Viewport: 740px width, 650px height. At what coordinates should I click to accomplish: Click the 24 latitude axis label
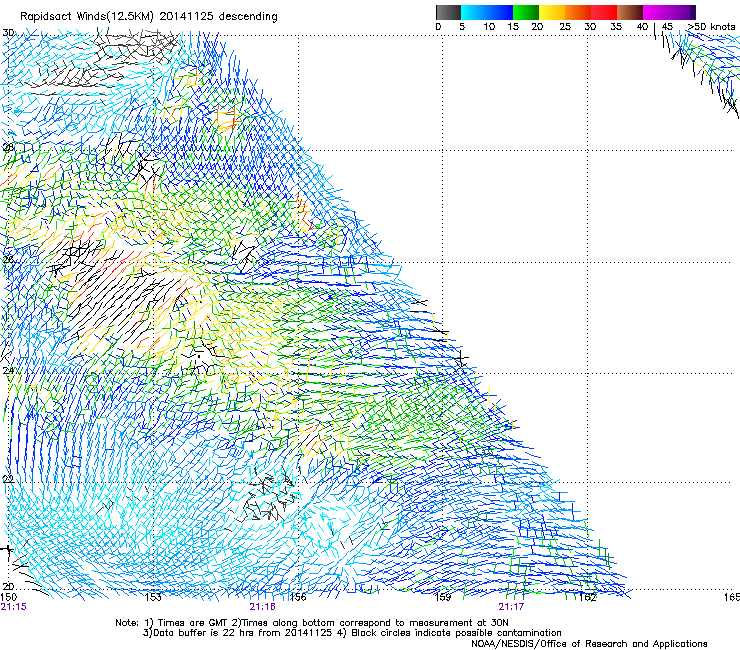tap(8, 371)
